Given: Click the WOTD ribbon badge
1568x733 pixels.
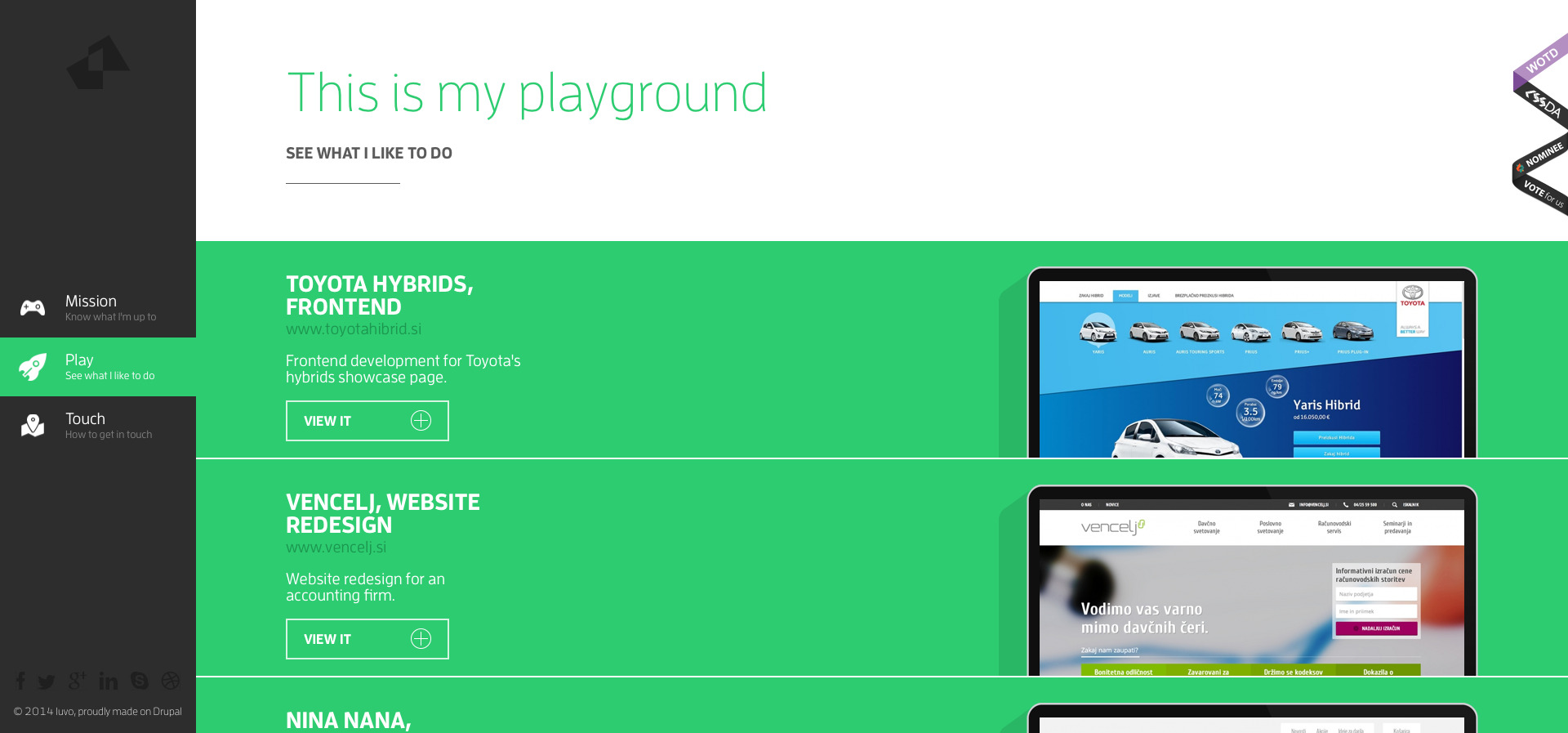Looking at the screenshot, I should pos(1540,61).
